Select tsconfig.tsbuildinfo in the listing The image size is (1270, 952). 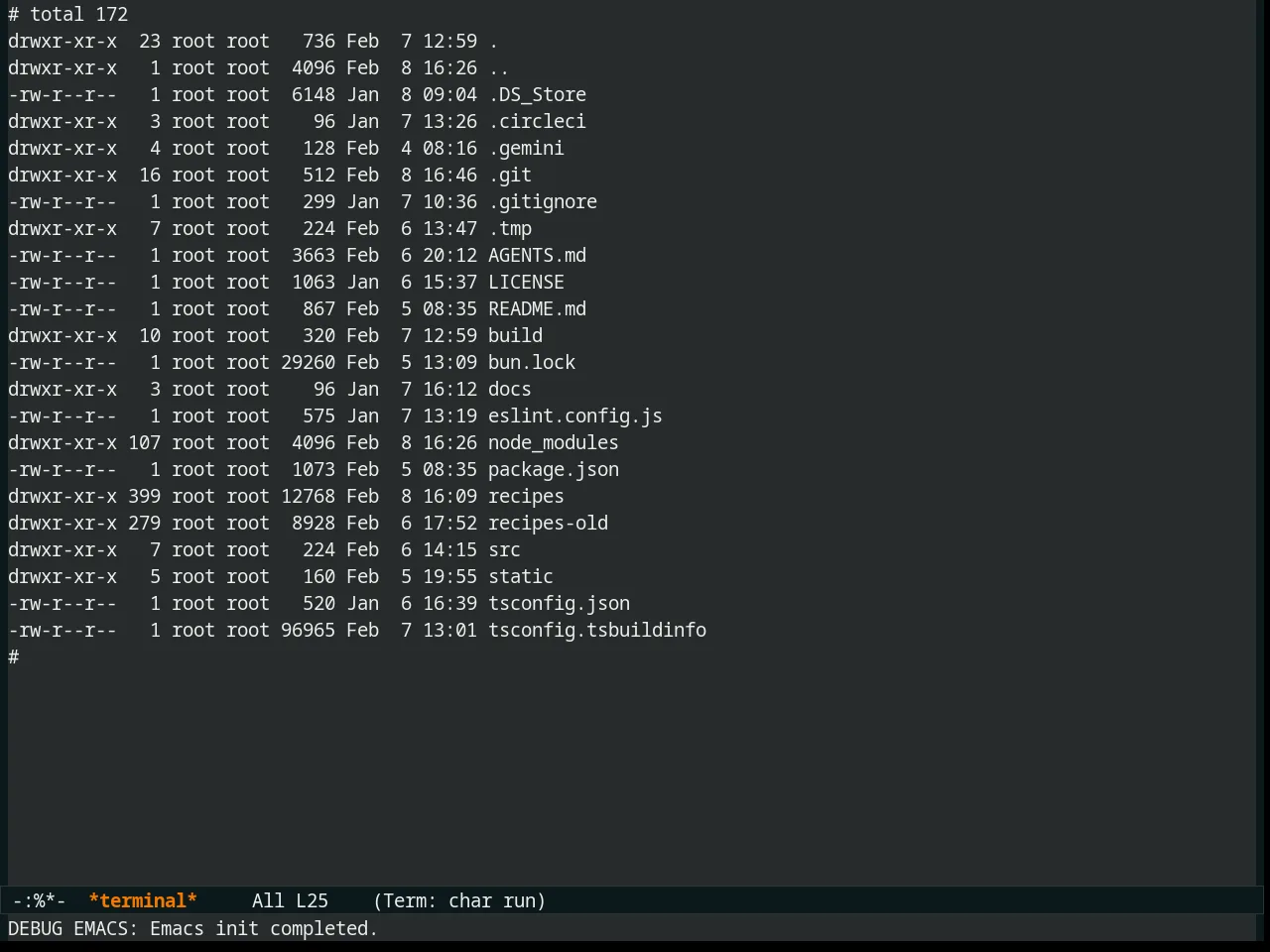click(597, 631)
